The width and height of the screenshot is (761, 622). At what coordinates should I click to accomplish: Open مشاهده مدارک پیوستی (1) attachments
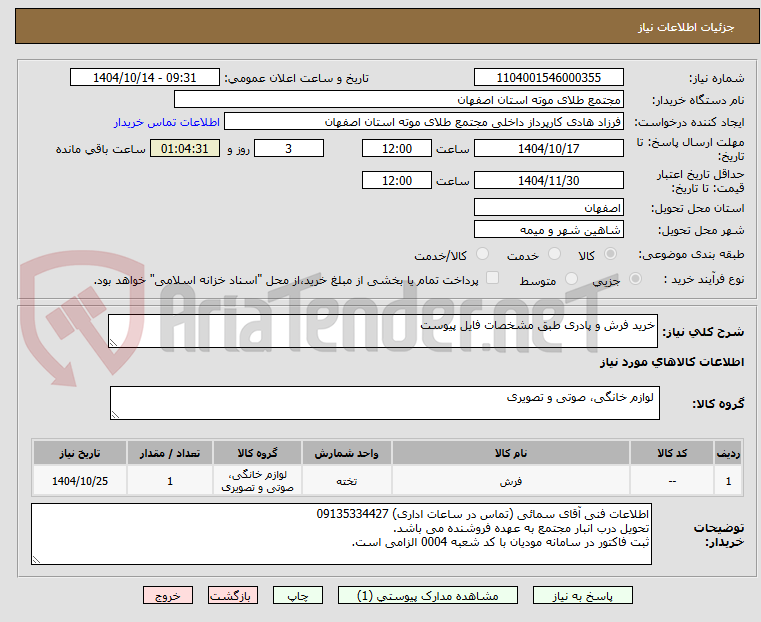pyautogui.click(x=428, y=595)
